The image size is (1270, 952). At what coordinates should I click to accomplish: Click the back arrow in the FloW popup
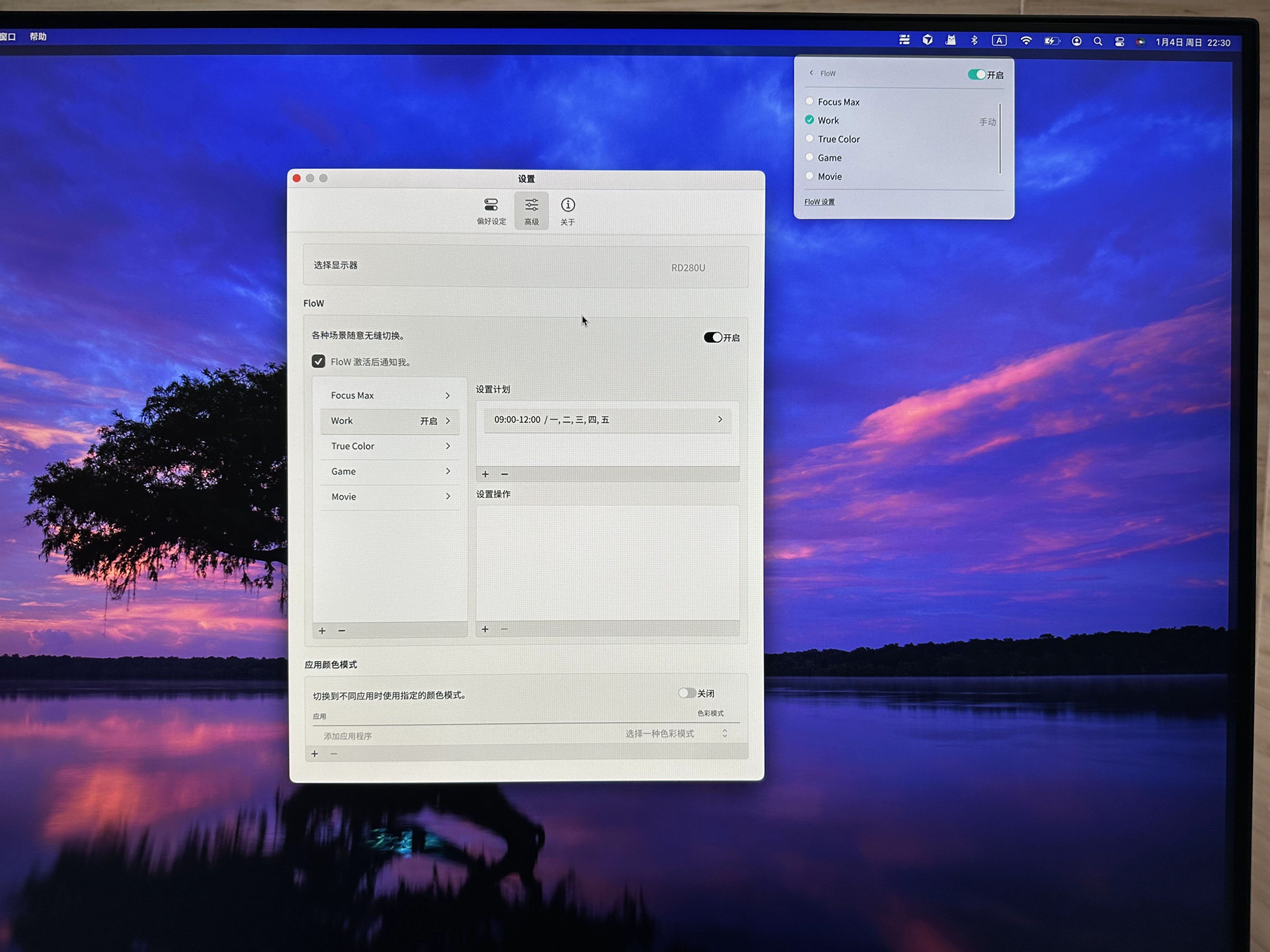click(811, 73)
